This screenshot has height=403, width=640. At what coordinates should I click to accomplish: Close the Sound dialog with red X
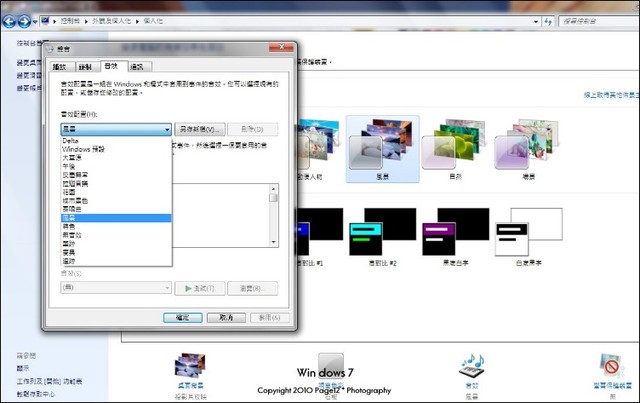[281, 47]
